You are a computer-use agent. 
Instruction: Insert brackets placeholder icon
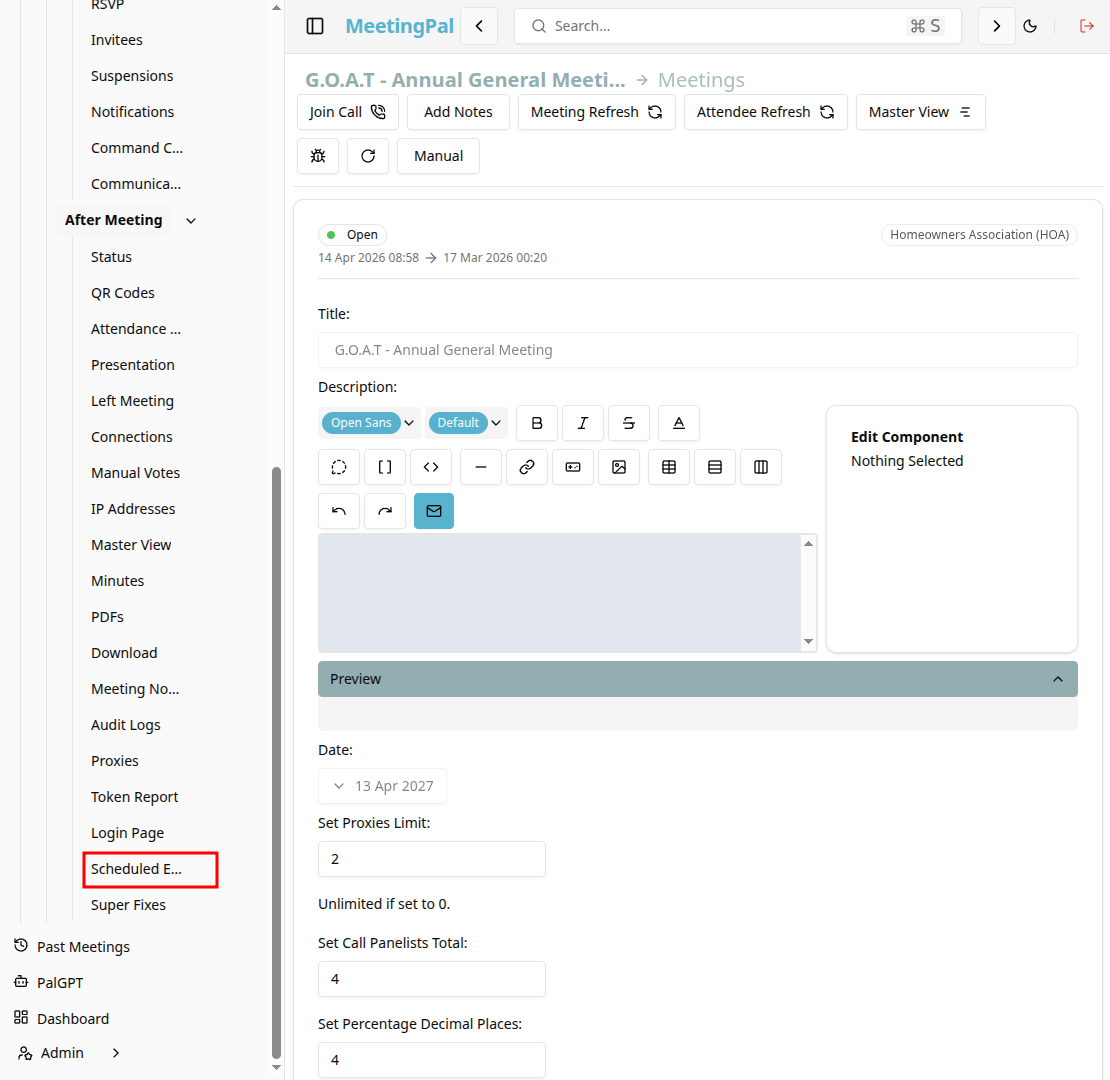point(385,467)
